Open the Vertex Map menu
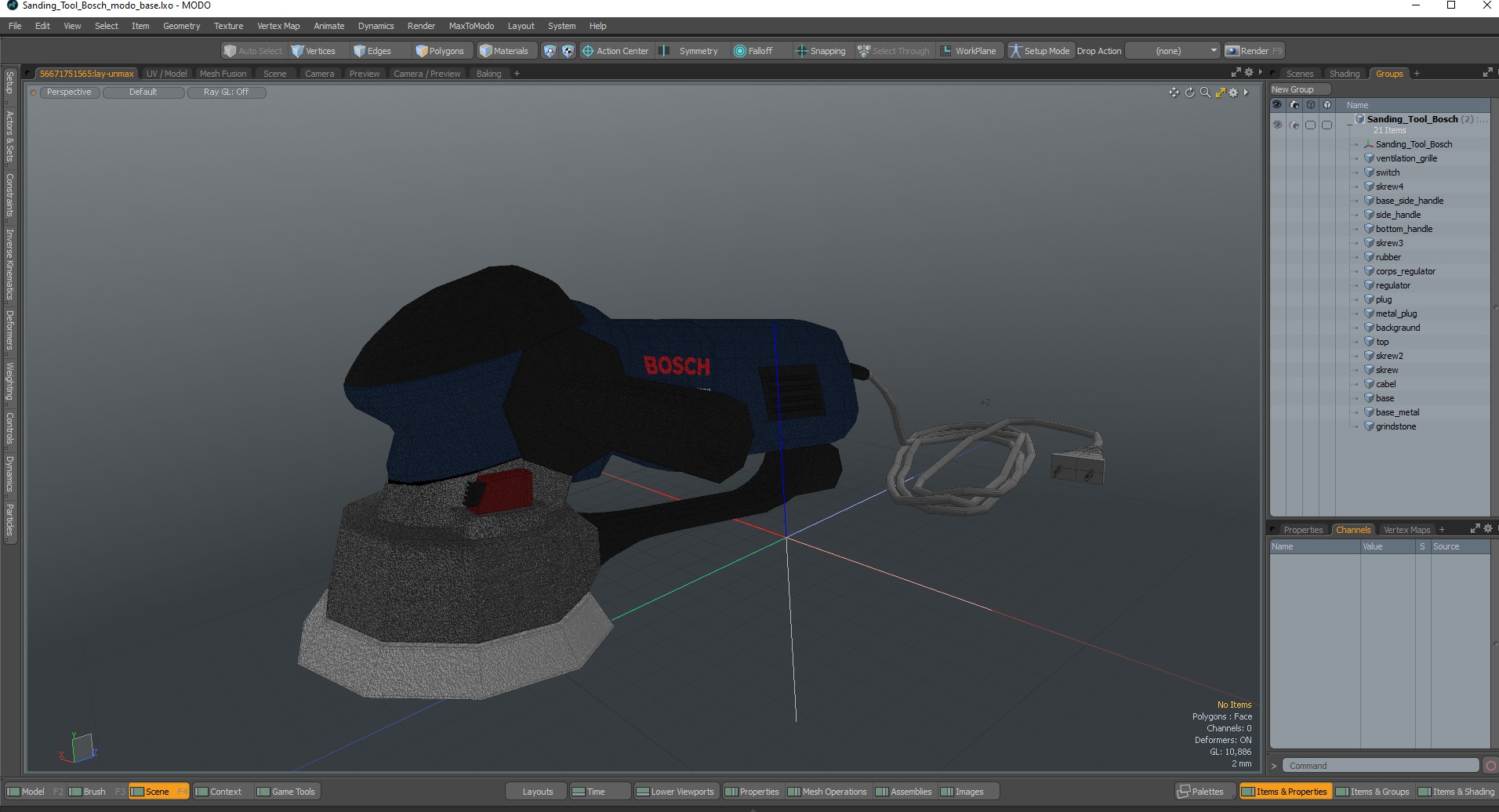Image resolution: width=1499 pixels, height=812 pixels. click(278, 26)
